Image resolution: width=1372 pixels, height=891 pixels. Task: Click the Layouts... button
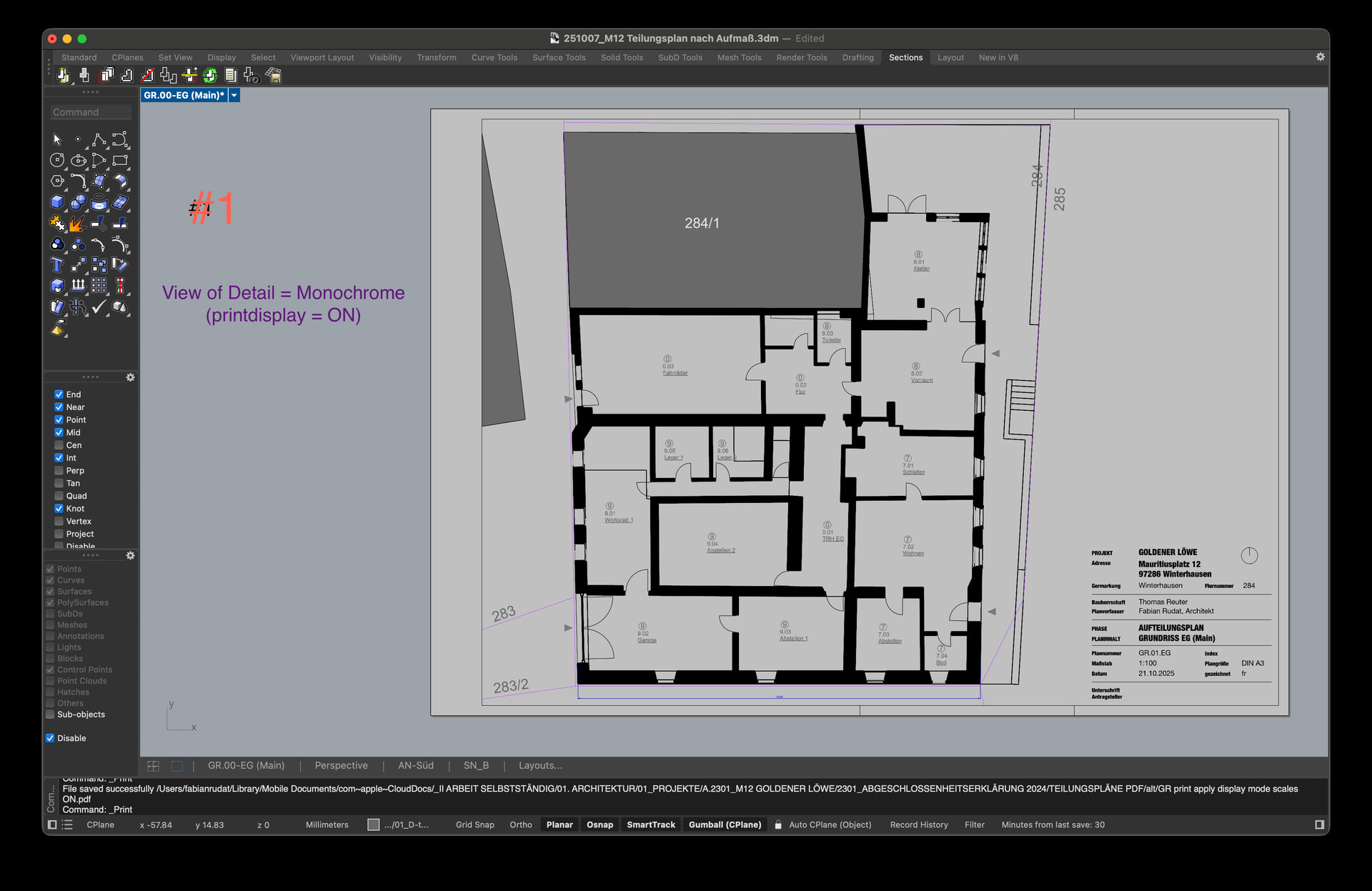[x=540, y=765]
